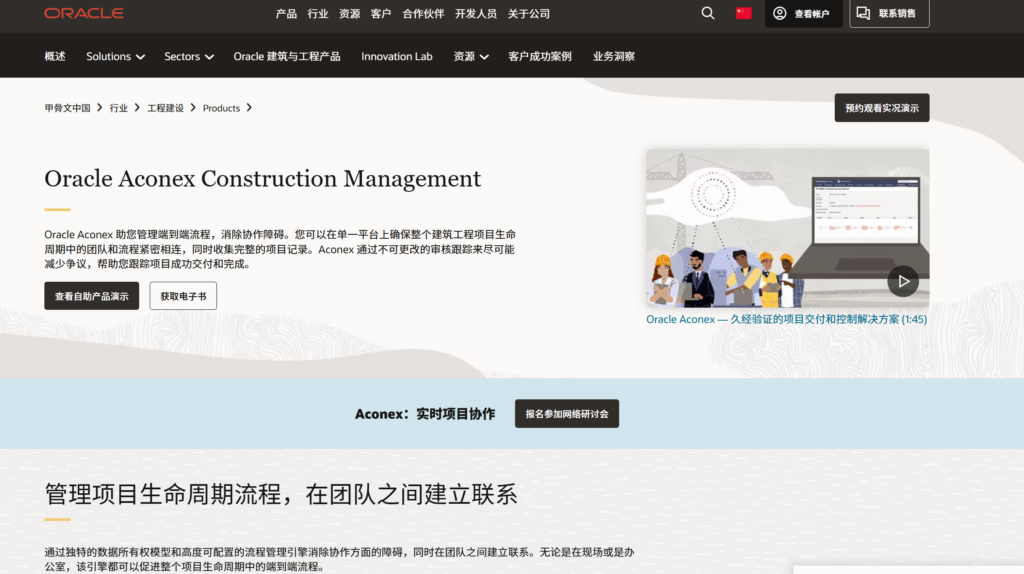Click the 获取电子书 button
This screenshot has width=1024, height=574.
point(183,296)
